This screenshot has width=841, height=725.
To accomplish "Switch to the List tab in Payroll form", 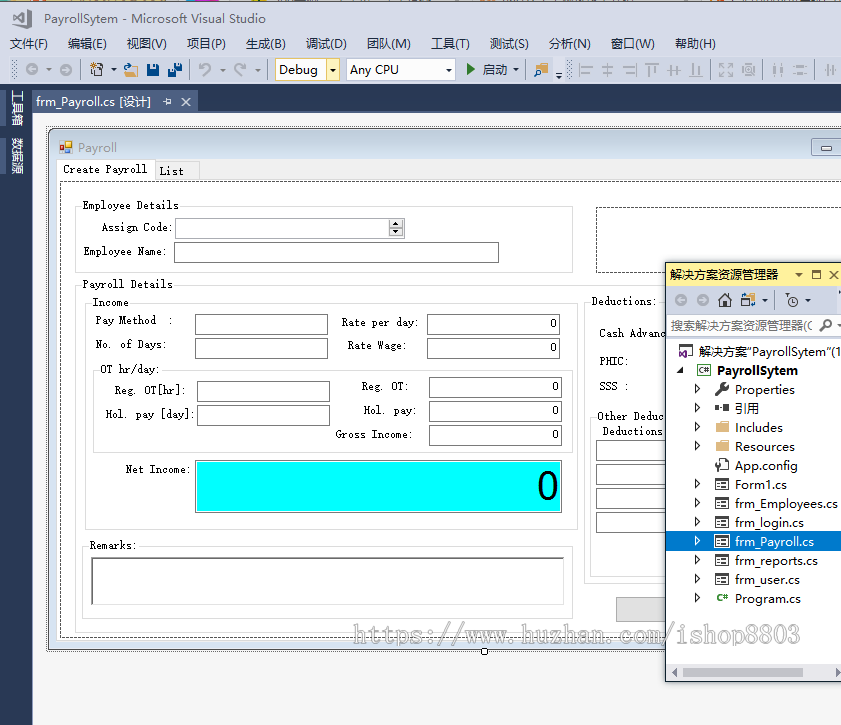I will [x=172, y=171].
